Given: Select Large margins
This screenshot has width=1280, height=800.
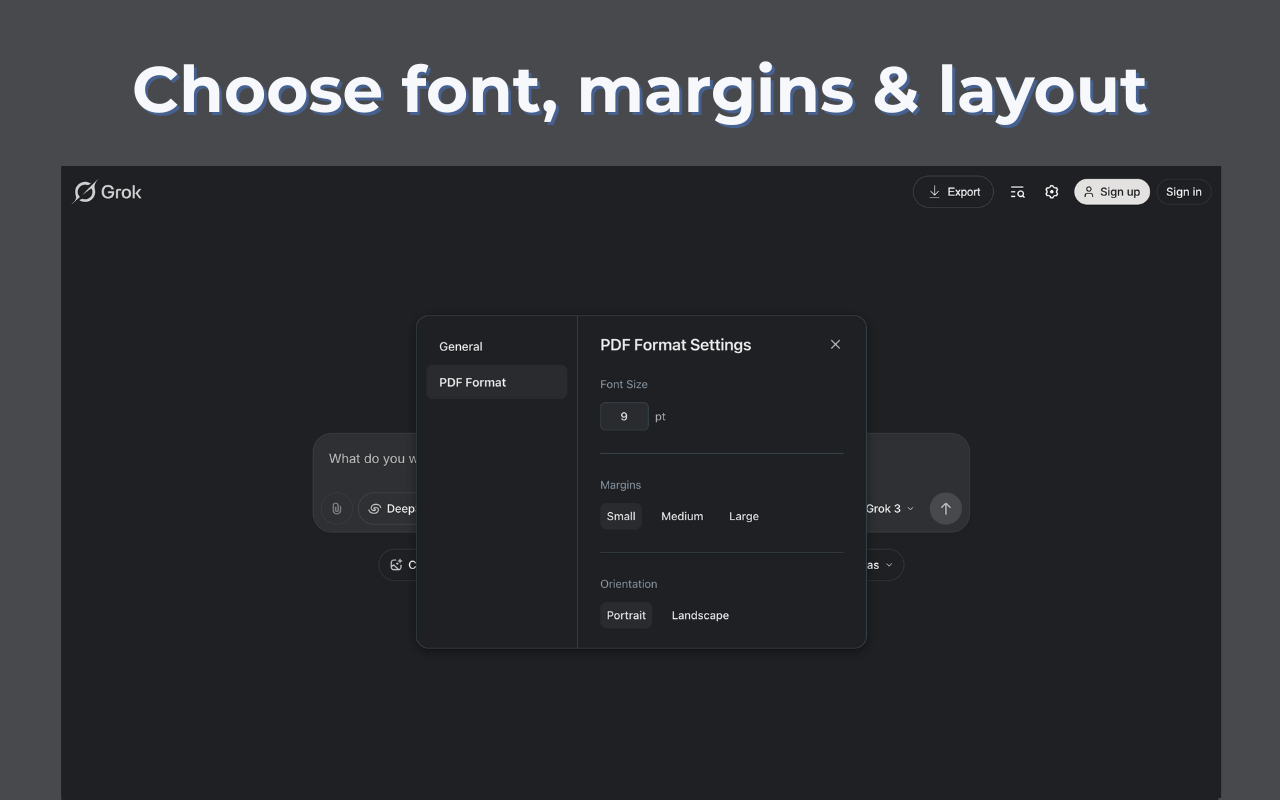Looking at the screenshot, I should pos(744,516).
